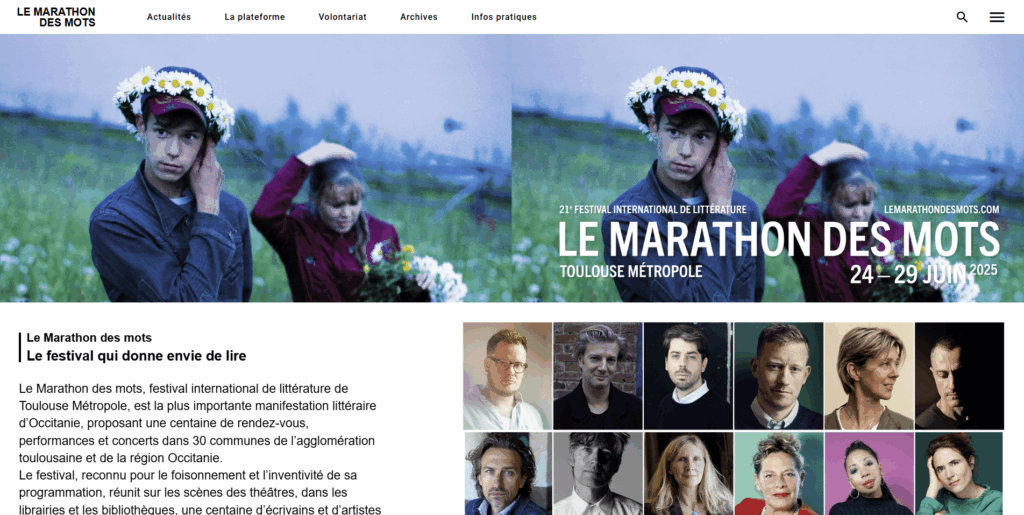Select portrait of long-haired blonde woman
1024x515 pixels.
[688, 474]
